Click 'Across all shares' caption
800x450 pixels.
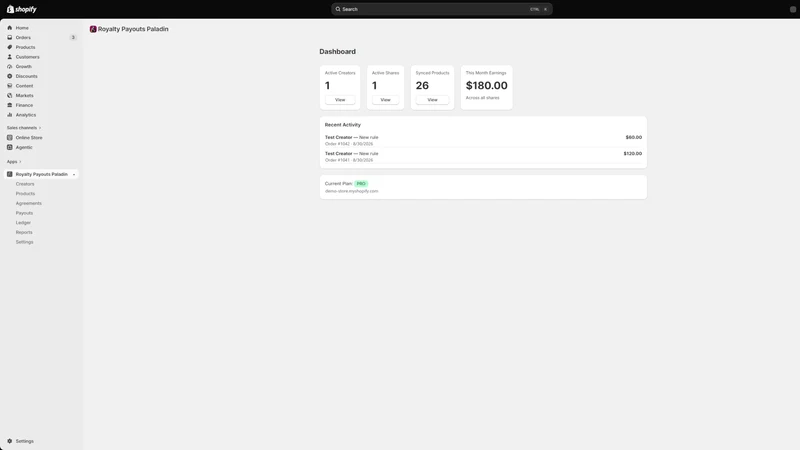click(483, 98)
